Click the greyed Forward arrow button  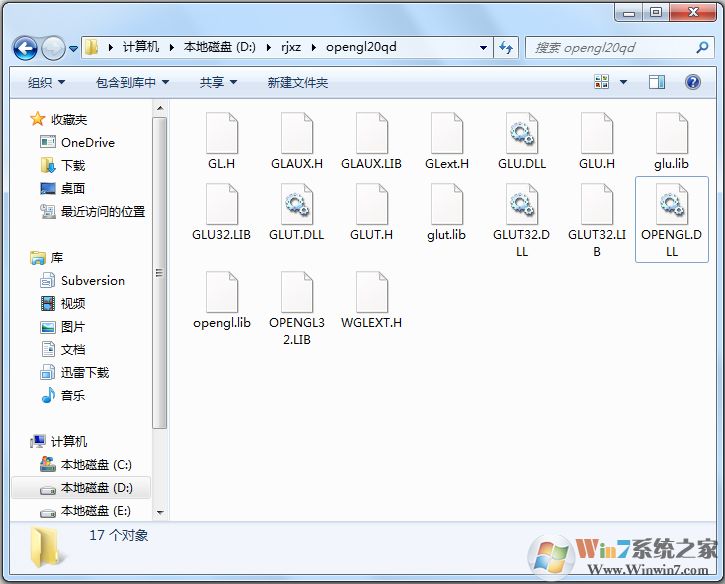pos(53,48)
